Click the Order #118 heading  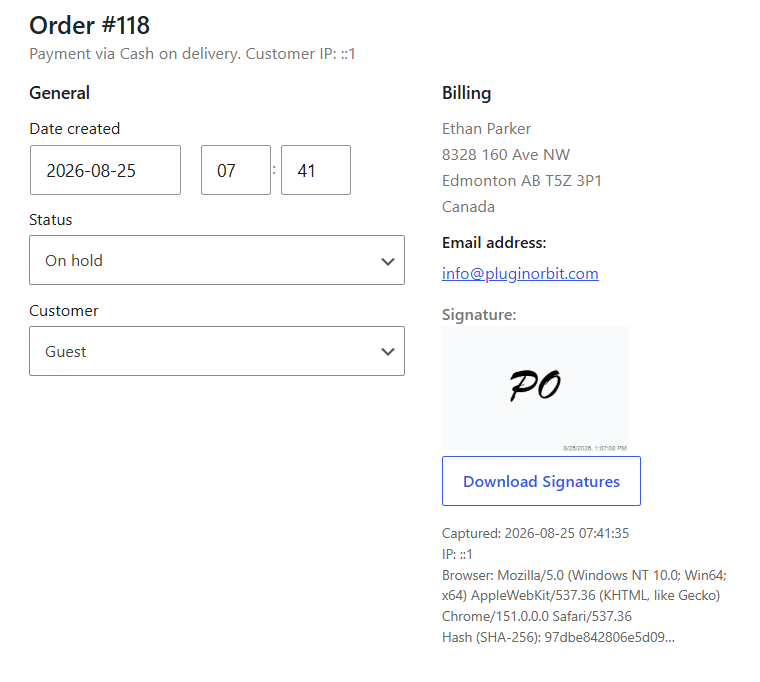click(89, 25)
